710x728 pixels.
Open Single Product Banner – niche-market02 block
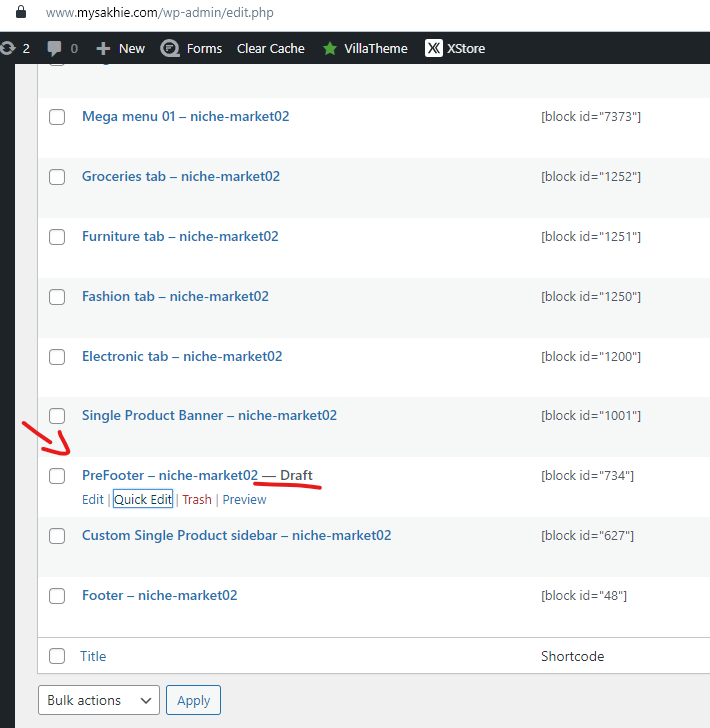click(209, 415)
